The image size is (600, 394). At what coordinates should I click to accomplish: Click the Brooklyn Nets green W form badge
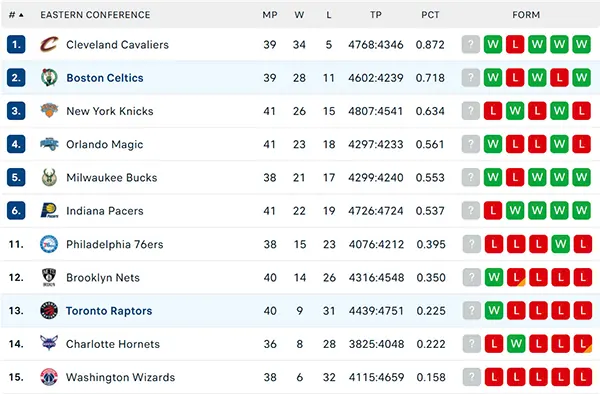coord(494,277)
